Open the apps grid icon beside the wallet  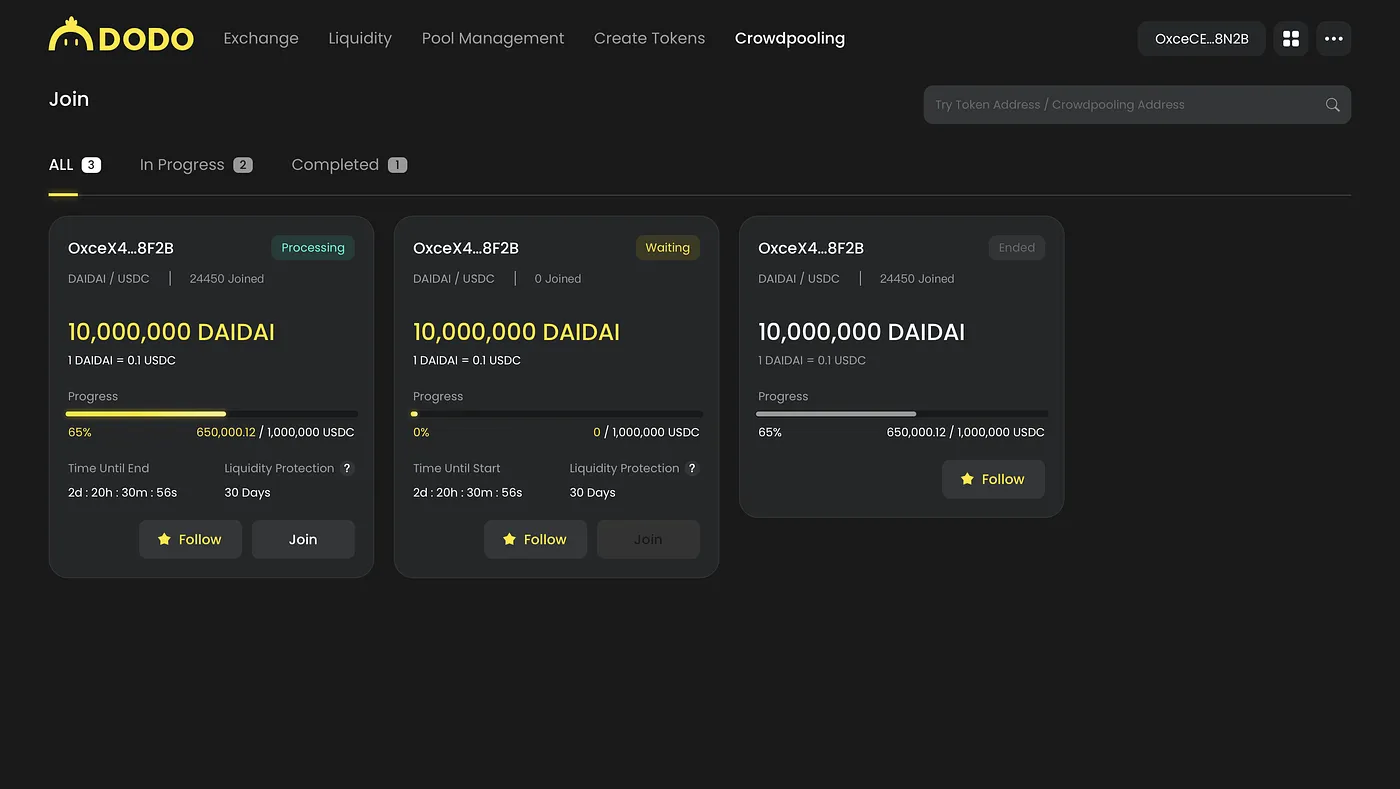pos(1290,38)
